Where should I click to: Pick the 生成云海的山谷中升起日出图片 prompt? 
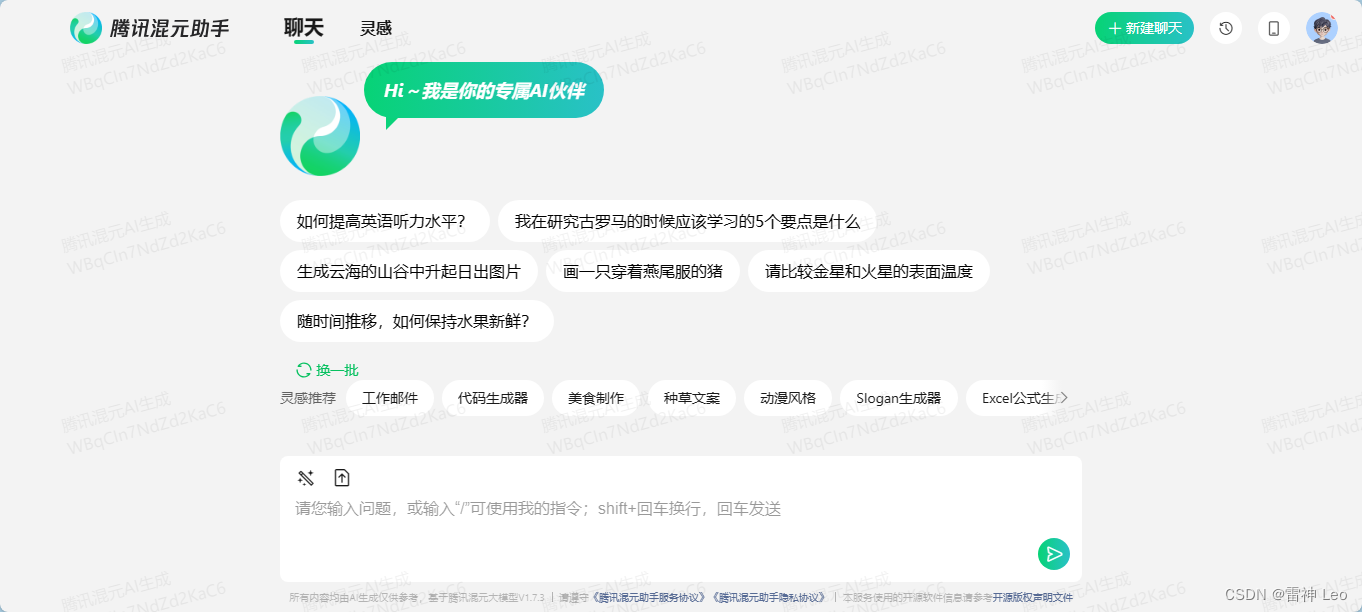pyautogui.click(x=409, y=271)
